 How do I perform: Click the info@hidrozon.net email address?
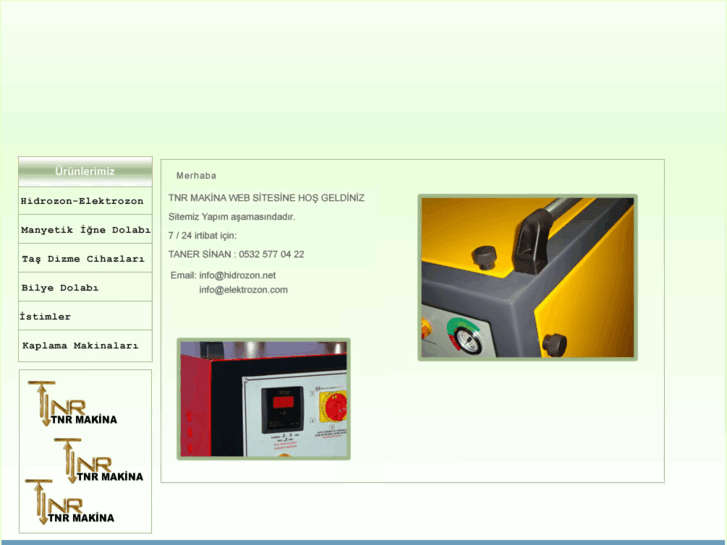237,276
